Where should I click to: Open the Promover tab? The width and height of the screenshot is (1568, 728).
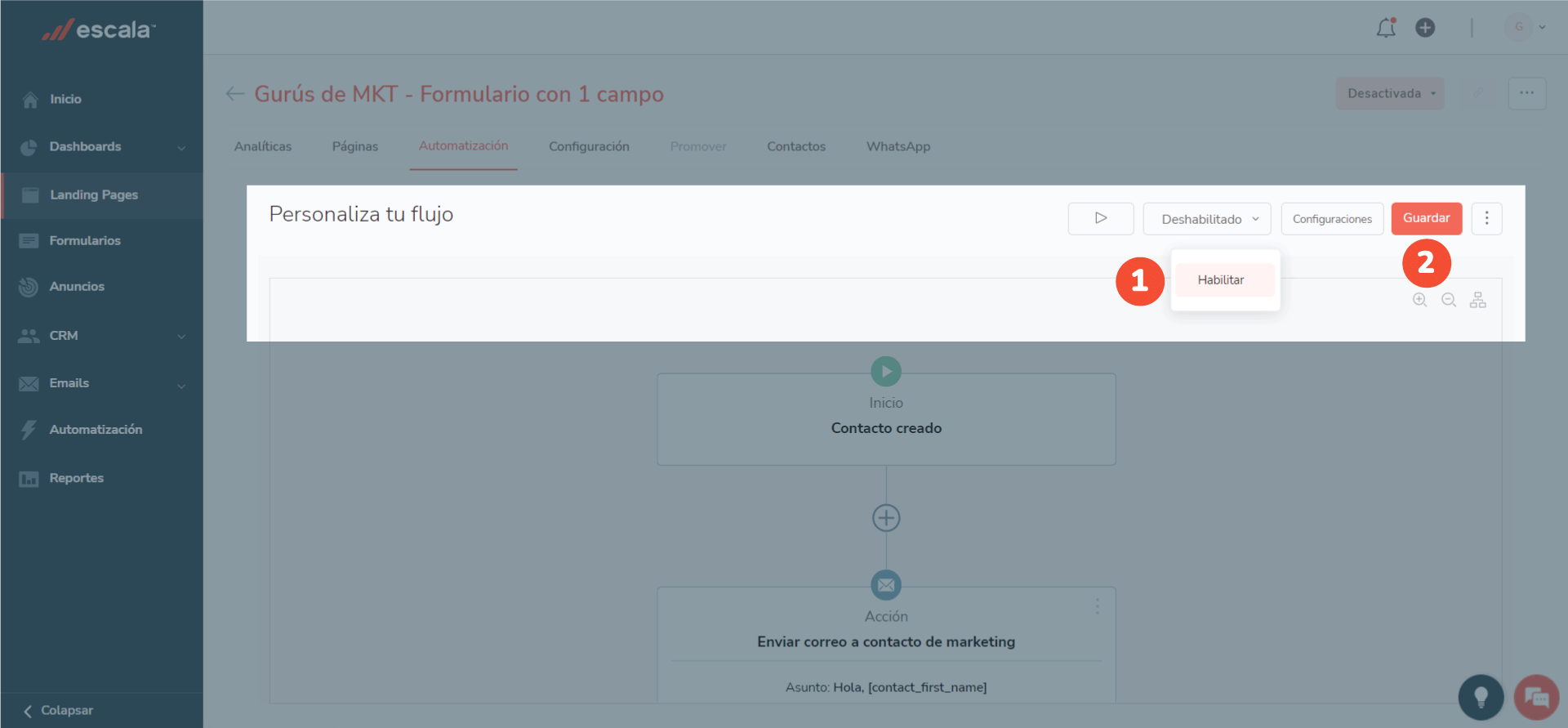click(x=698, y=147)
